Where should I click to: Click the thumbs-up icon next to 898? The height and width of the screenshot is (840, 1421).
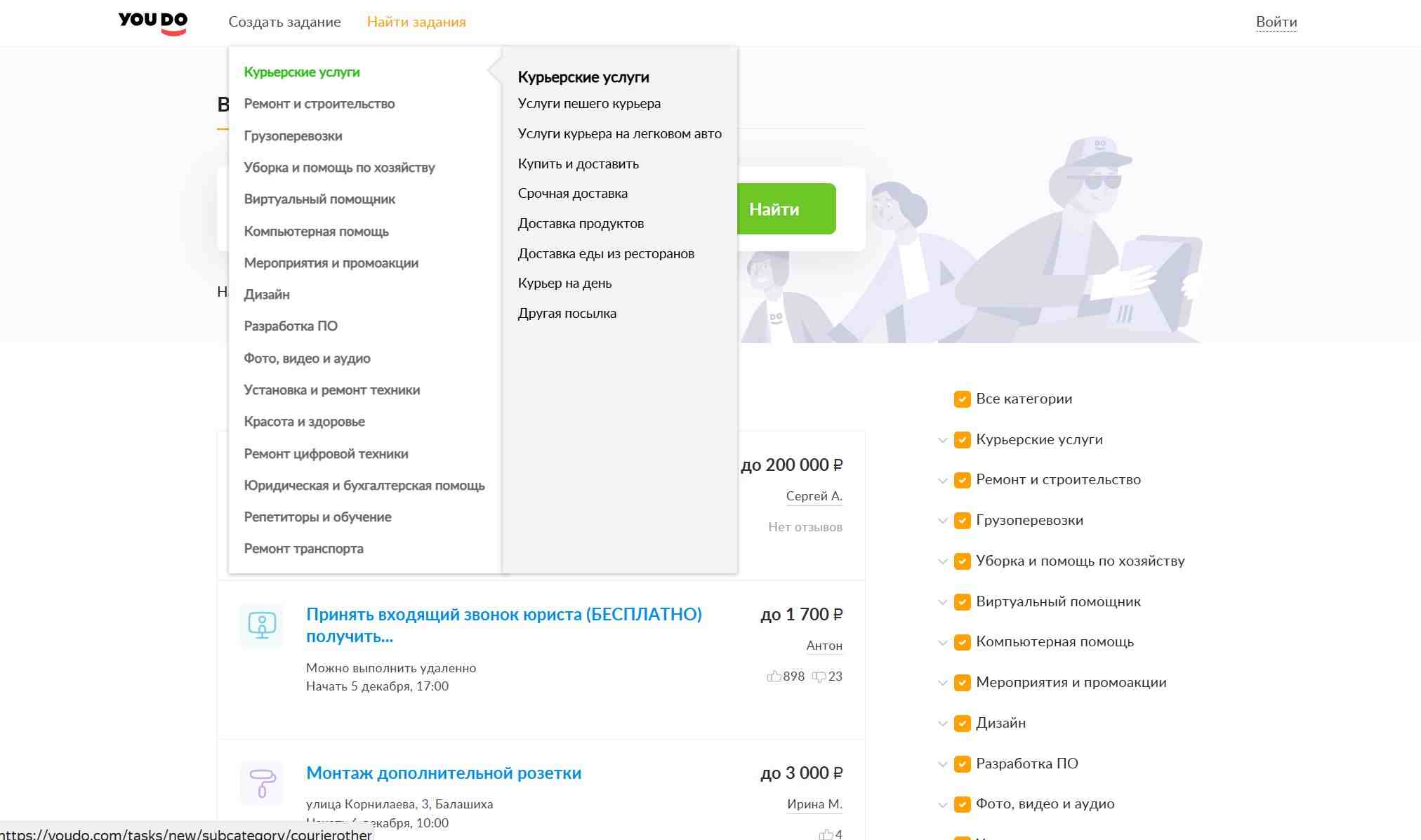click(x=774, y=676)
